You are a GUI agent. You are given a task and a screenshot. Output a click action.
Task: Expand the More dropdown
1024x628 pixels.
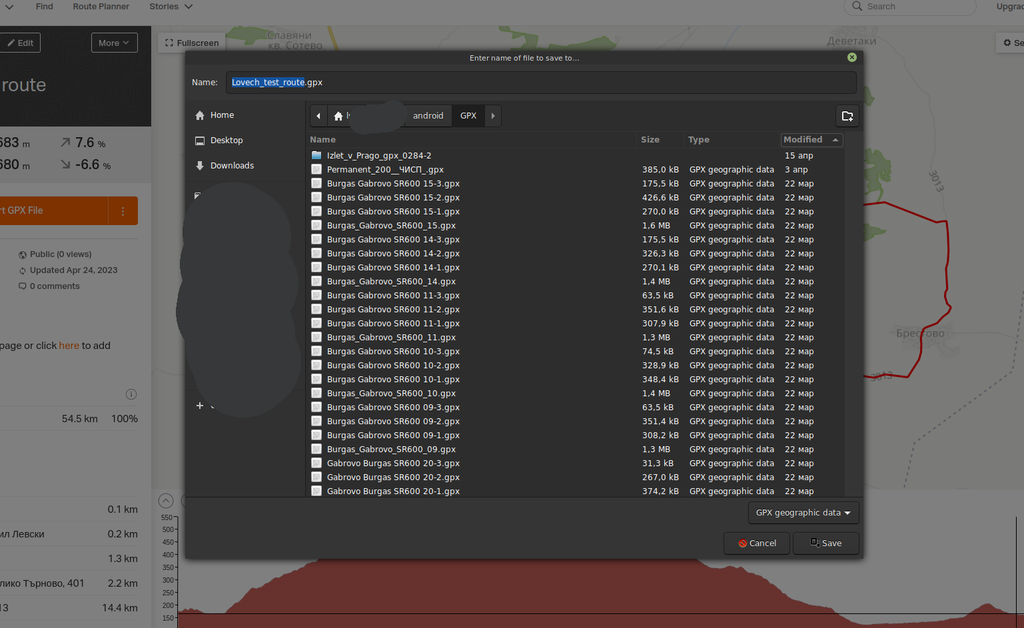click(114, 43)
